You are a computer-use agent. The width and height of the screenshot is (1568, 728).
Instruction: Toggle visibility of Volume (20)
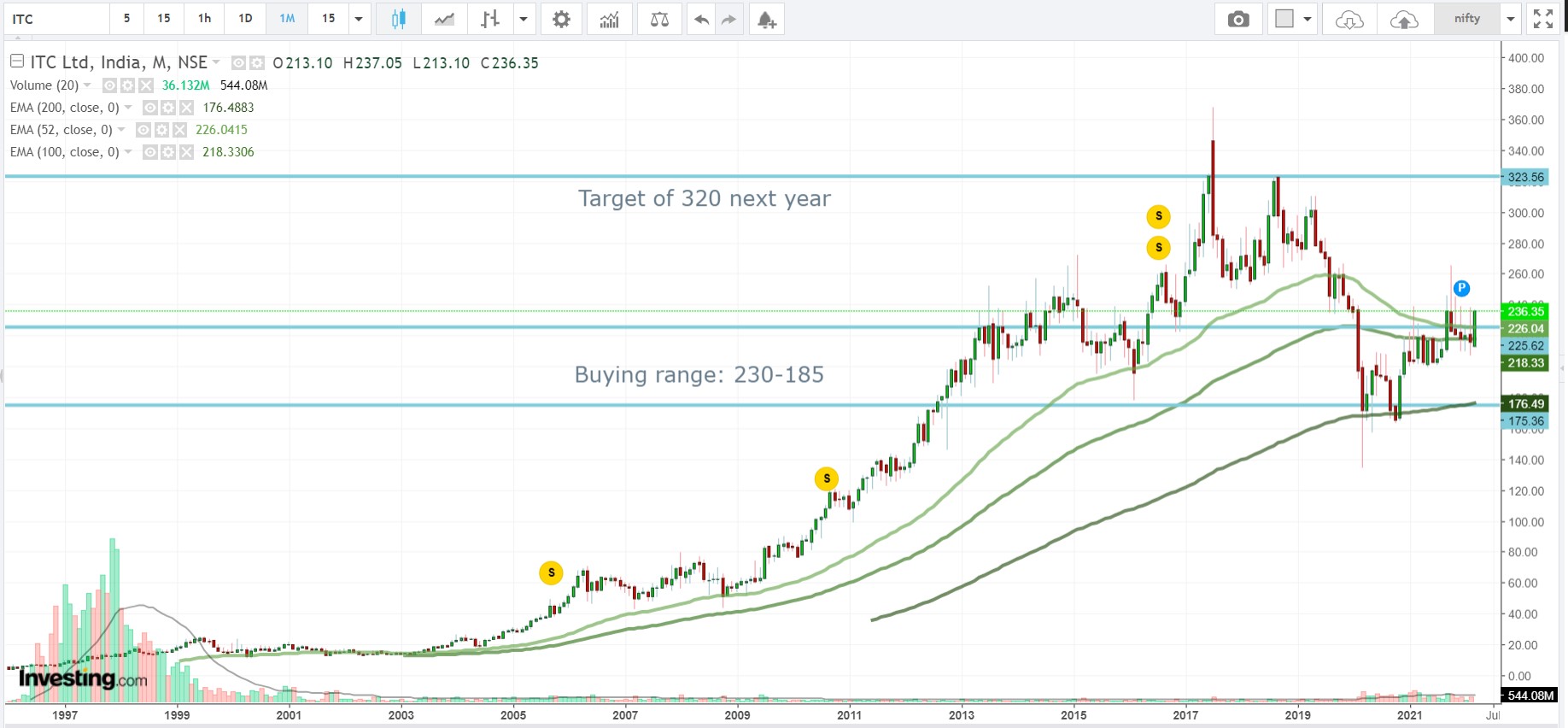pos(109,85)
